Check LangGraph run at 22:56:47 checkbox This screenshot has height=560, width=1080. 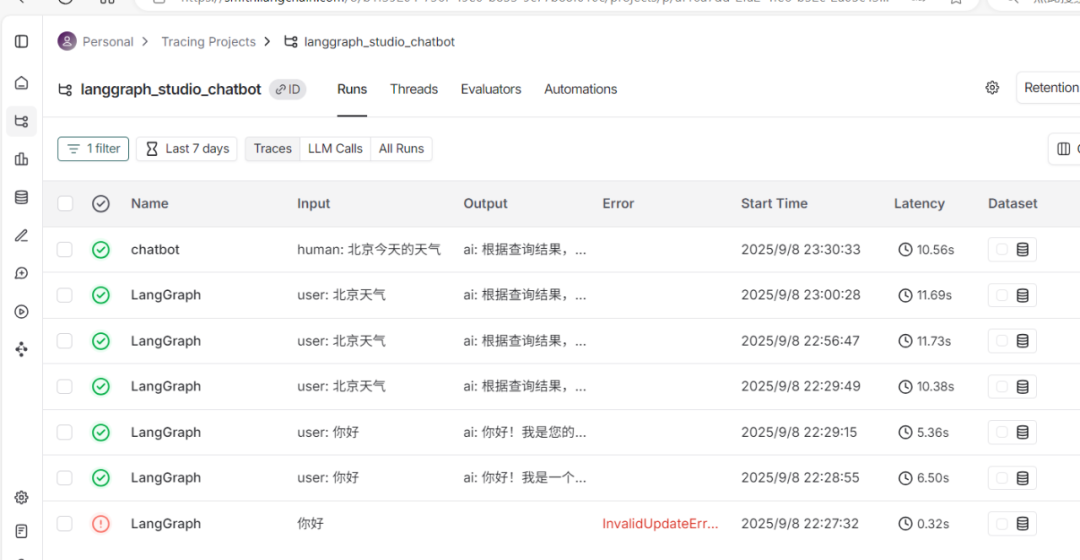click(65, 341)
